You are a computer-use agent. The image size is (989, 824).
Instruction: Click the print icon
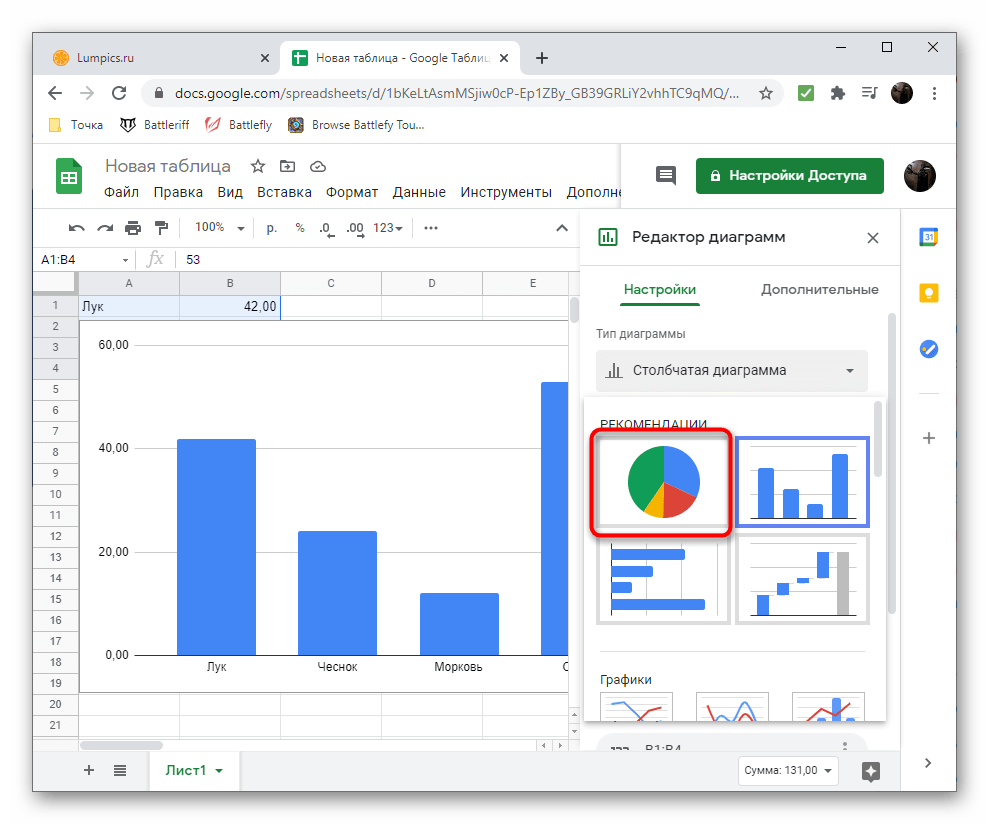click(133, 228)
